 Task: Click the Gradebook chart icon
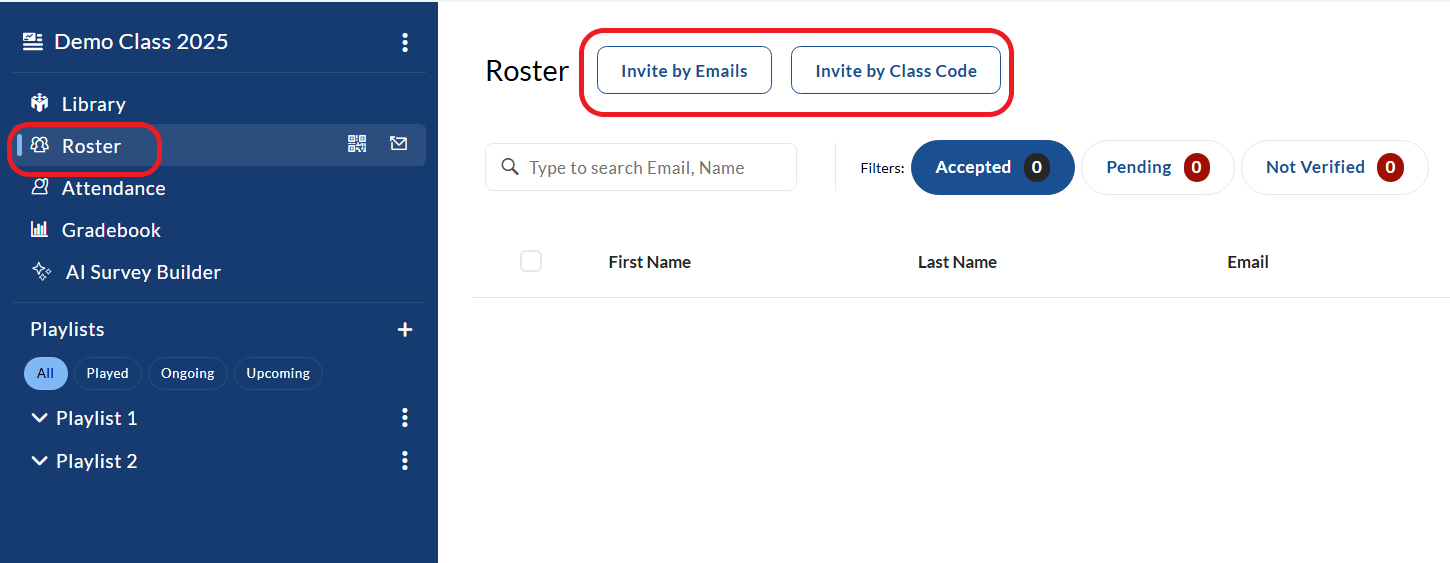(40, 229)
